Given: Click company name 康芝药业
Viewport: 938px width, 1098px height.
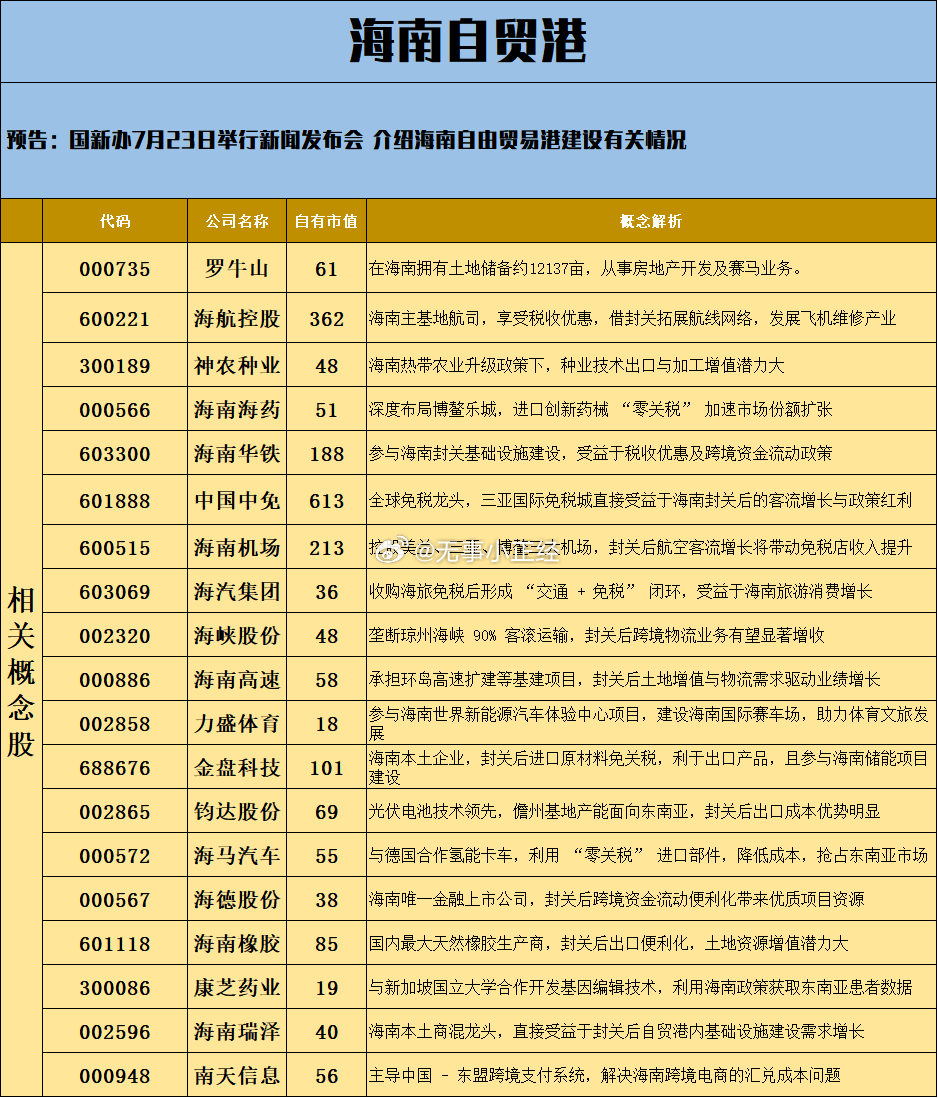Looking at the screenshot, I should pyautogui.click(x=237, y=989).
